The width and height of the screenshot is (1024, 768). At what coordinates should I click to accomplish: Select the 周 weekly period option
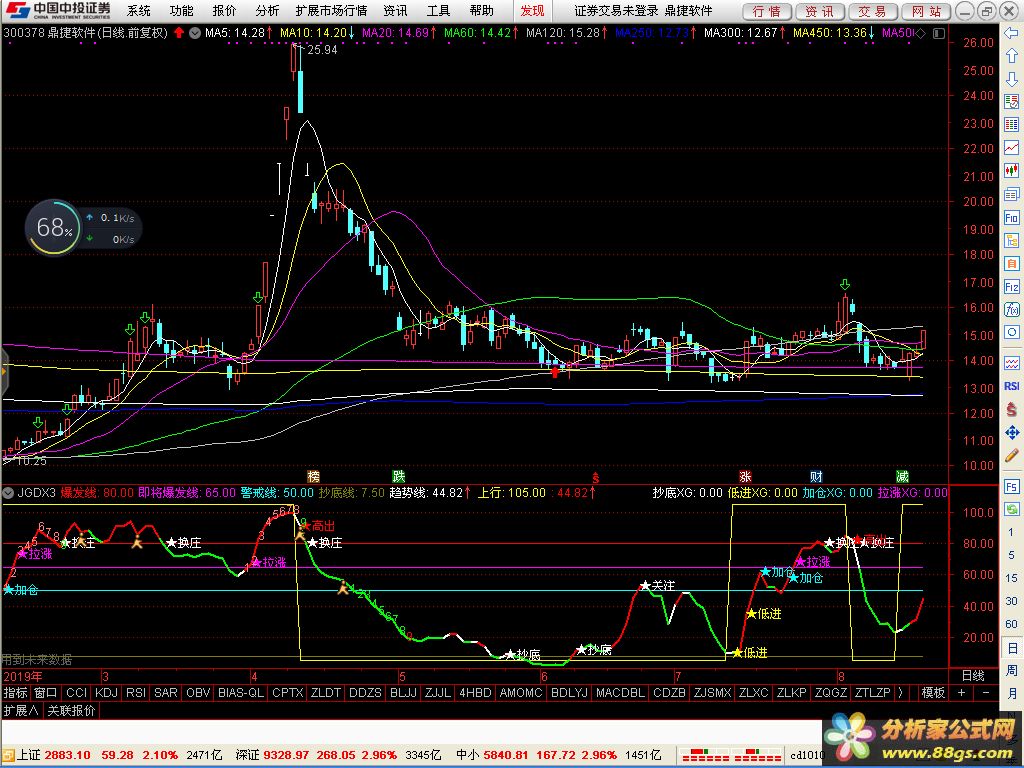coord(1011,671)
